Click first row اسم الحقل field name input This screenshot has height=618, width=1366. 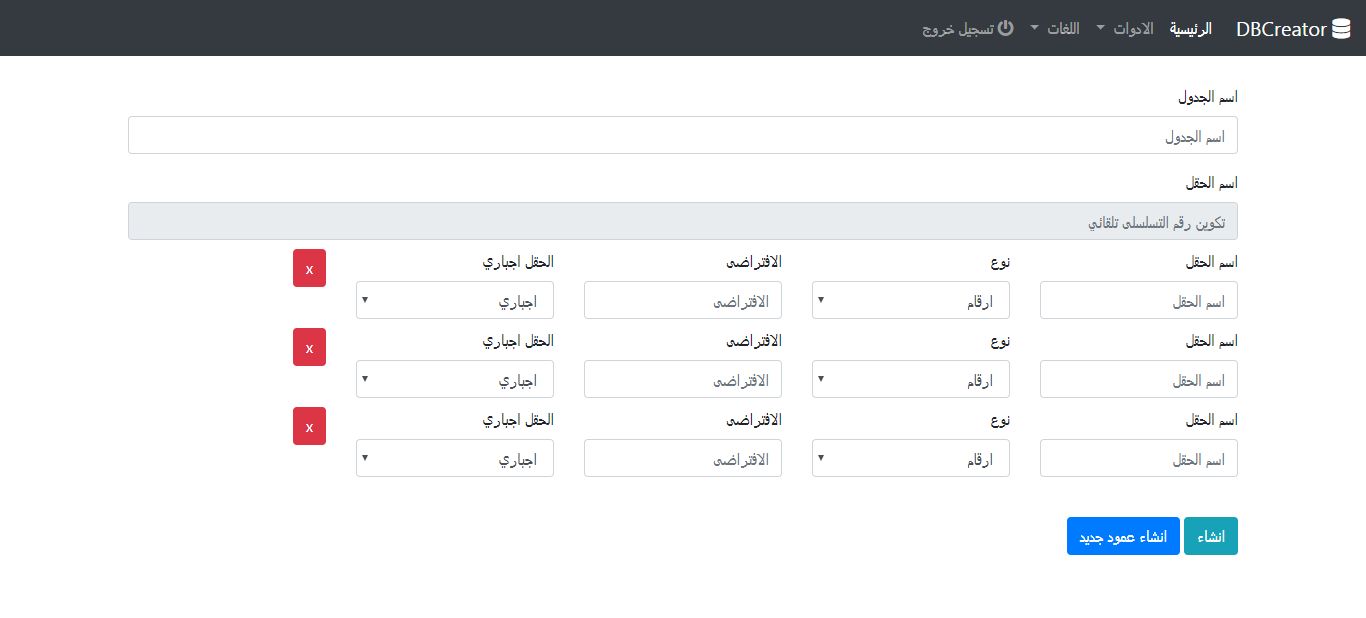1138,300
